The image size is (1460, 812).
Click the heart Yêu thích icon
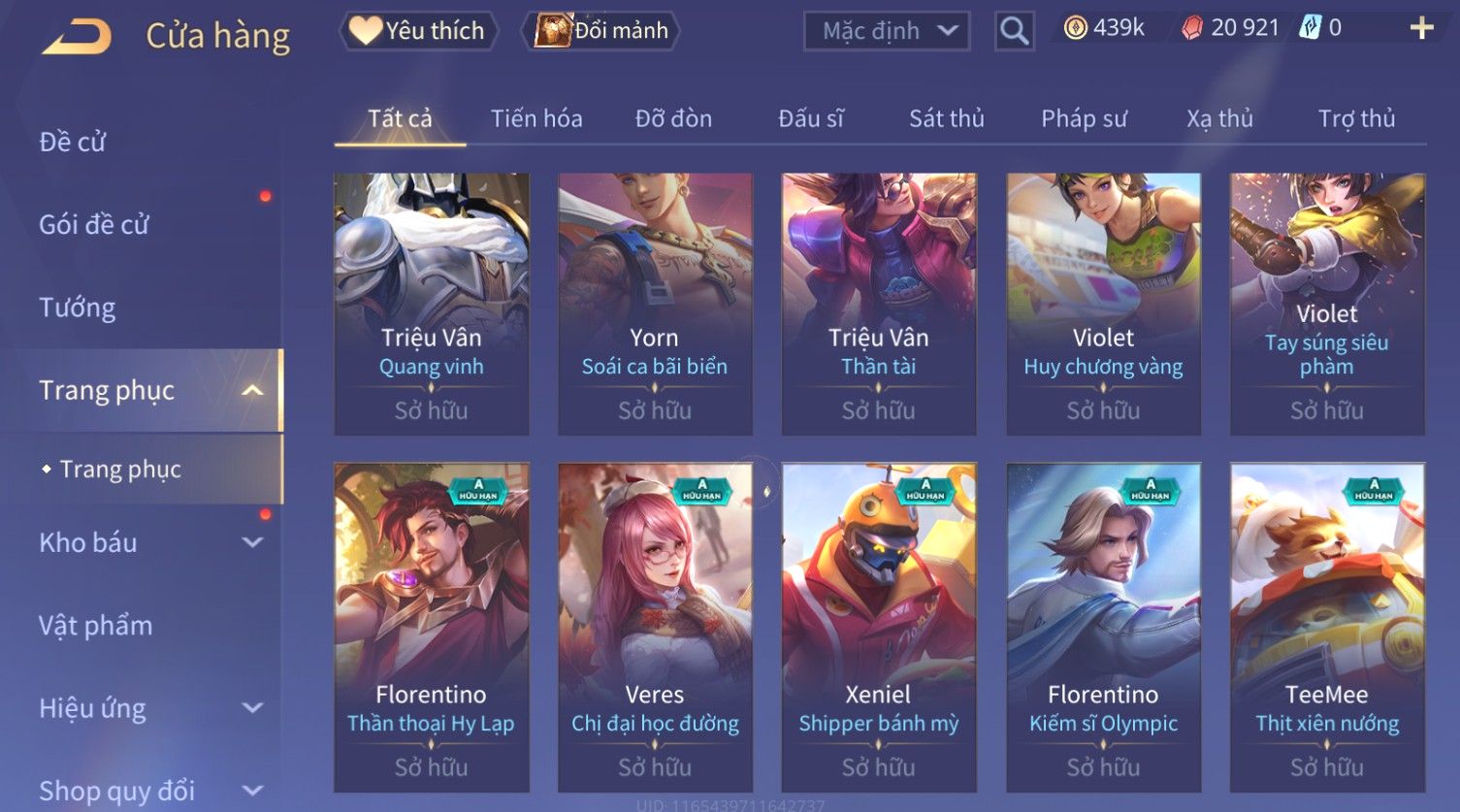point(366,30)
